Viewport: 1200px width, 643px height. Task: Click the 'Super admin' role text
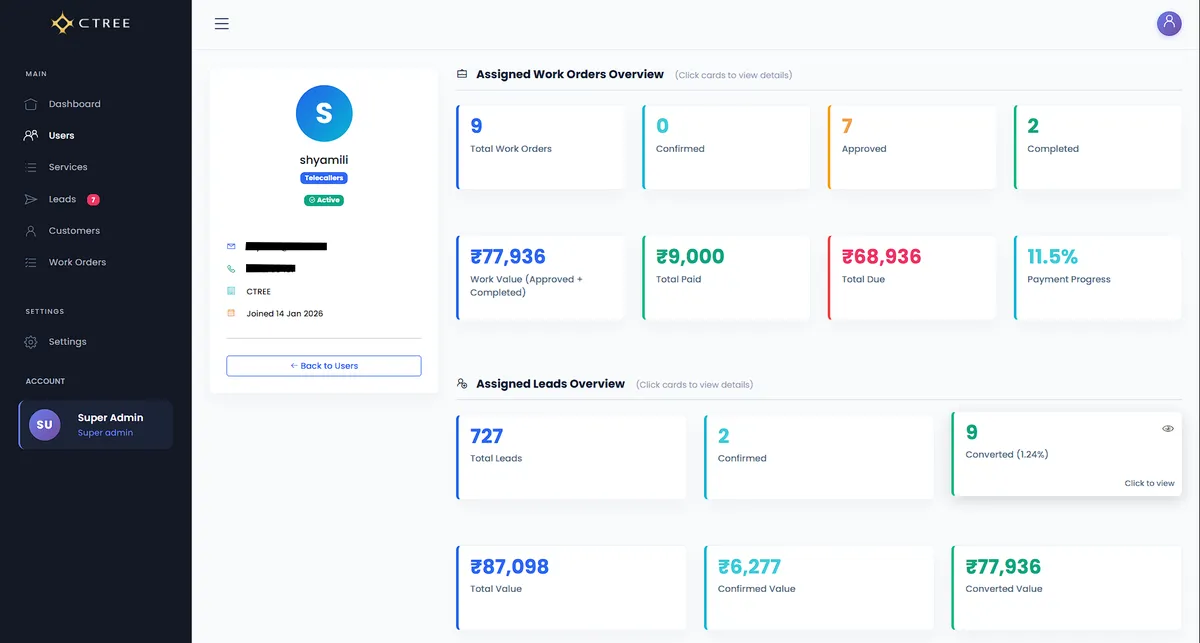coord(105,433)
